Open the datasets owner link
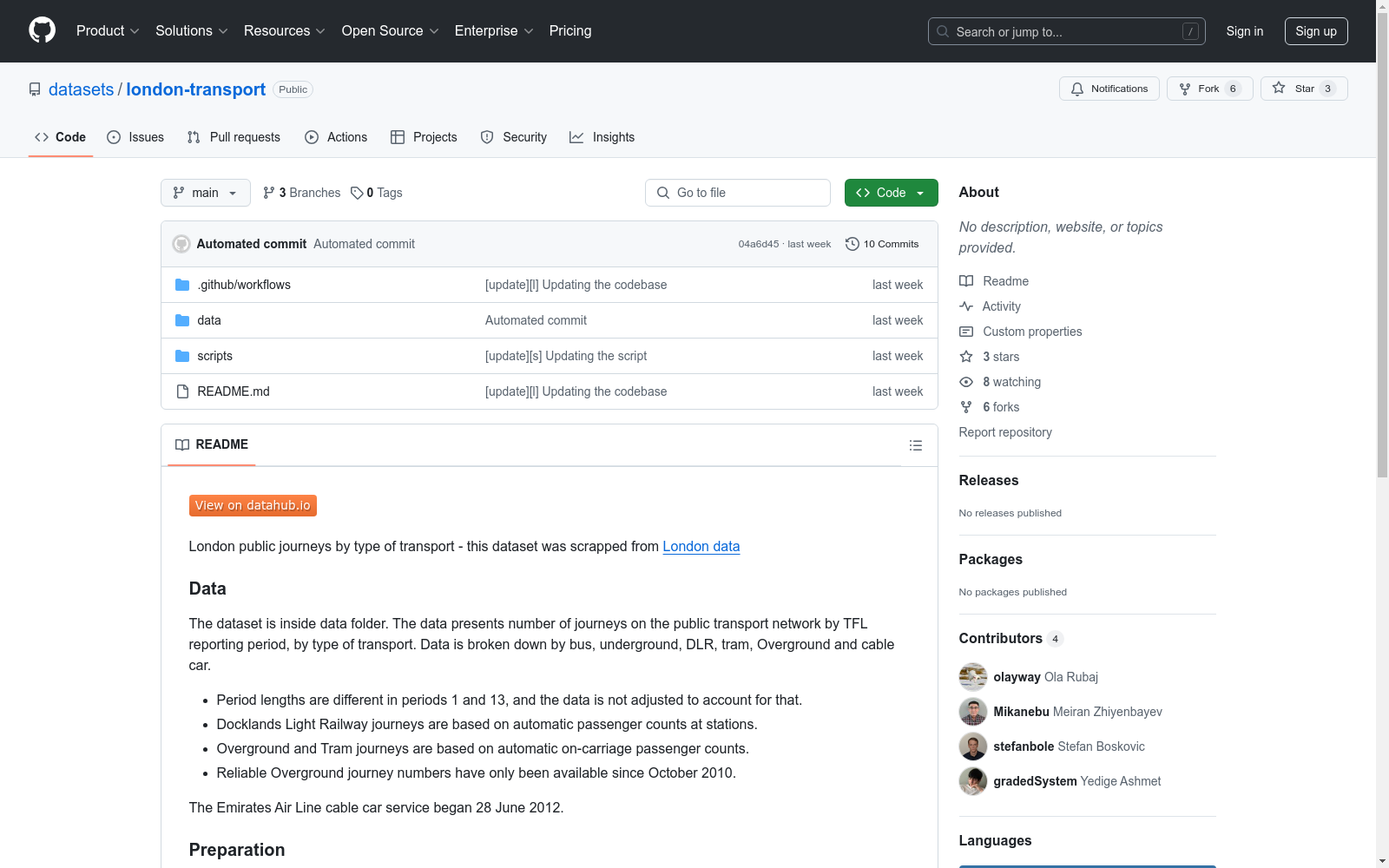Screen dimensions: 1389x868 tap(81, 89)
